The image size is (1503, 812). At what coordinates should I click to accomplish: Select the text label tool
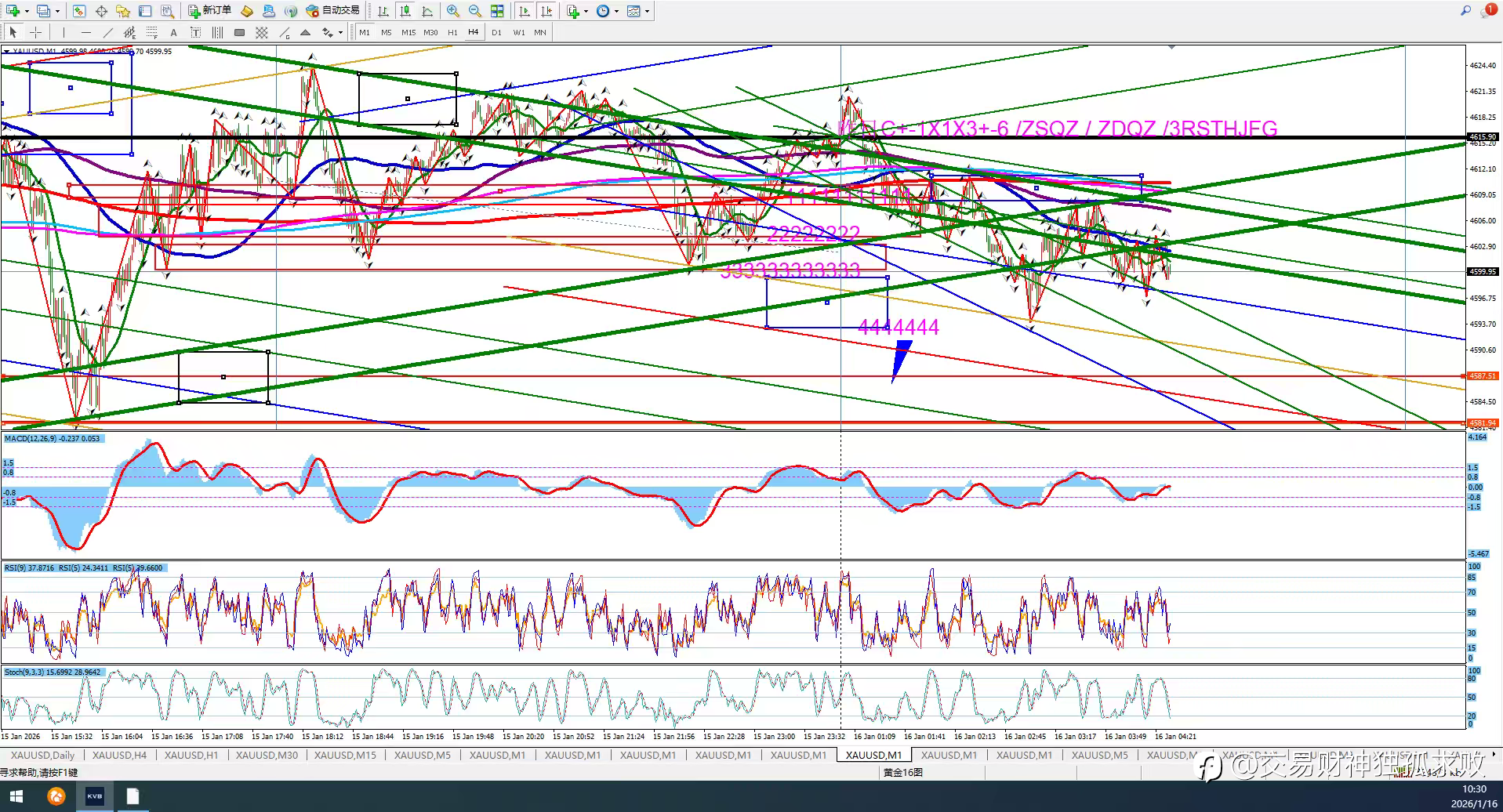point(173,32)
